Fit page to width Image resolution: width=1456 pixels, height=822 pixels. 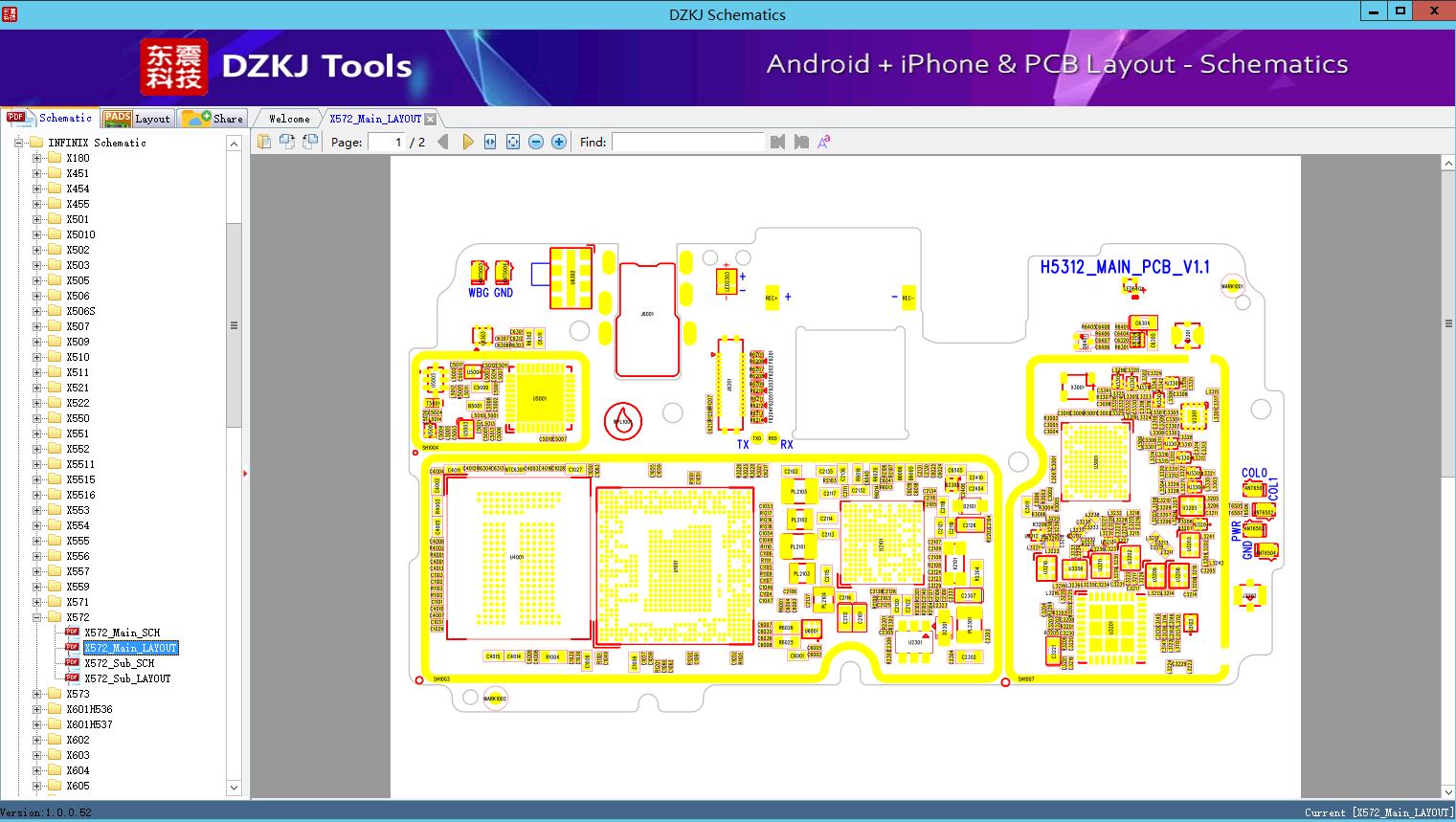click(x=490, y=142)
